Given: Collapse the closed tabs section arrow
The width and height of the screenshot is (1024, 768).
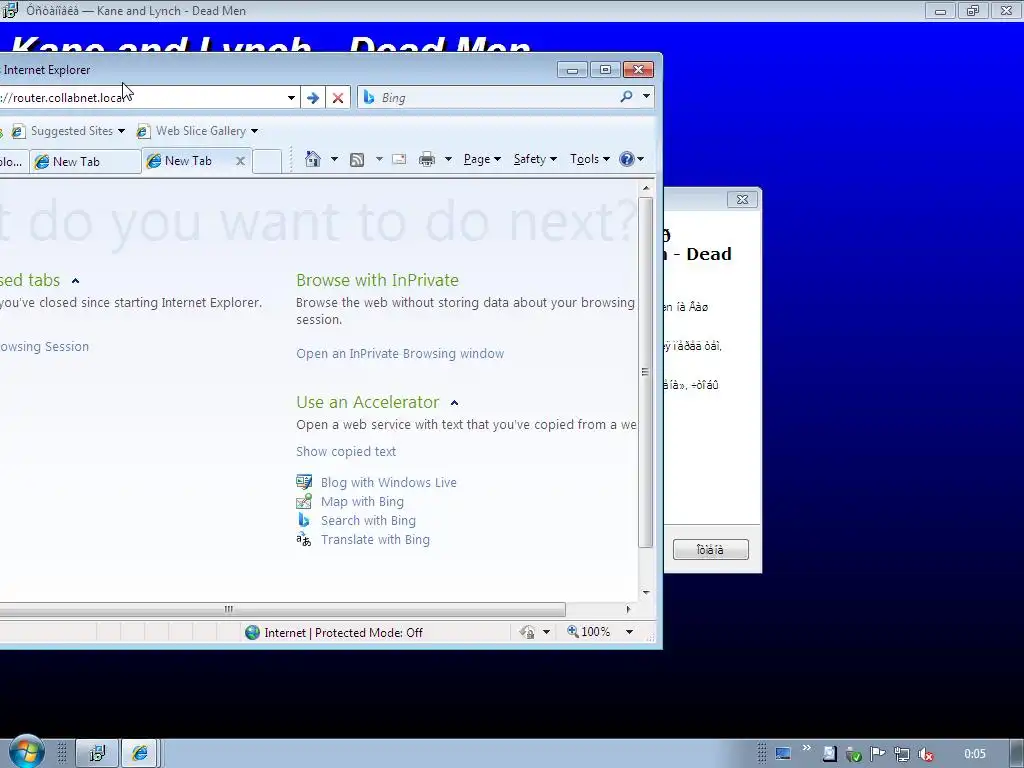Looking at the screenshot, I should pos(75,281).
